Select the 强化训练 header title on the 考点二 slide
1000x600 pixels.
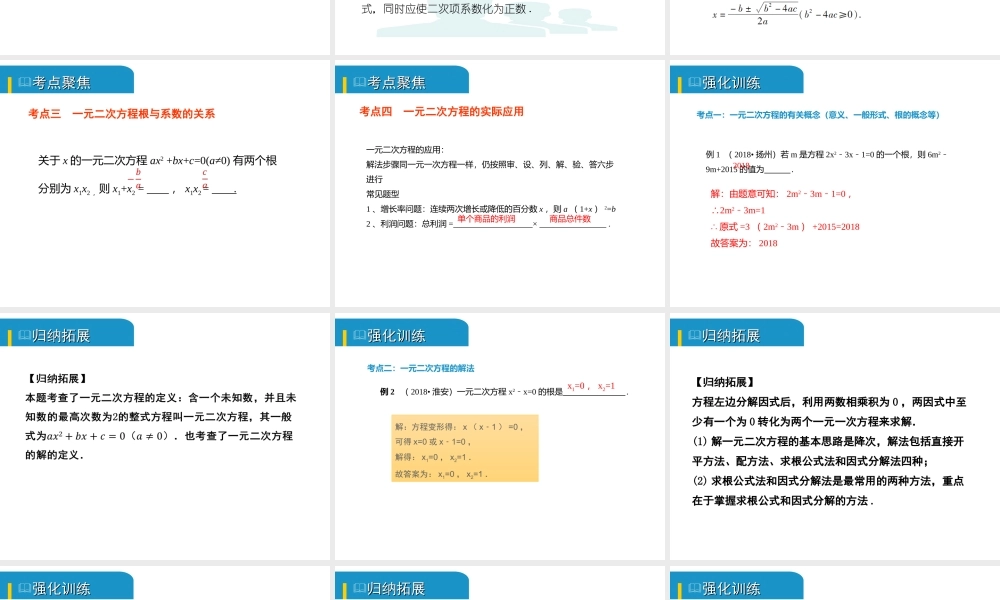(396, 335)
